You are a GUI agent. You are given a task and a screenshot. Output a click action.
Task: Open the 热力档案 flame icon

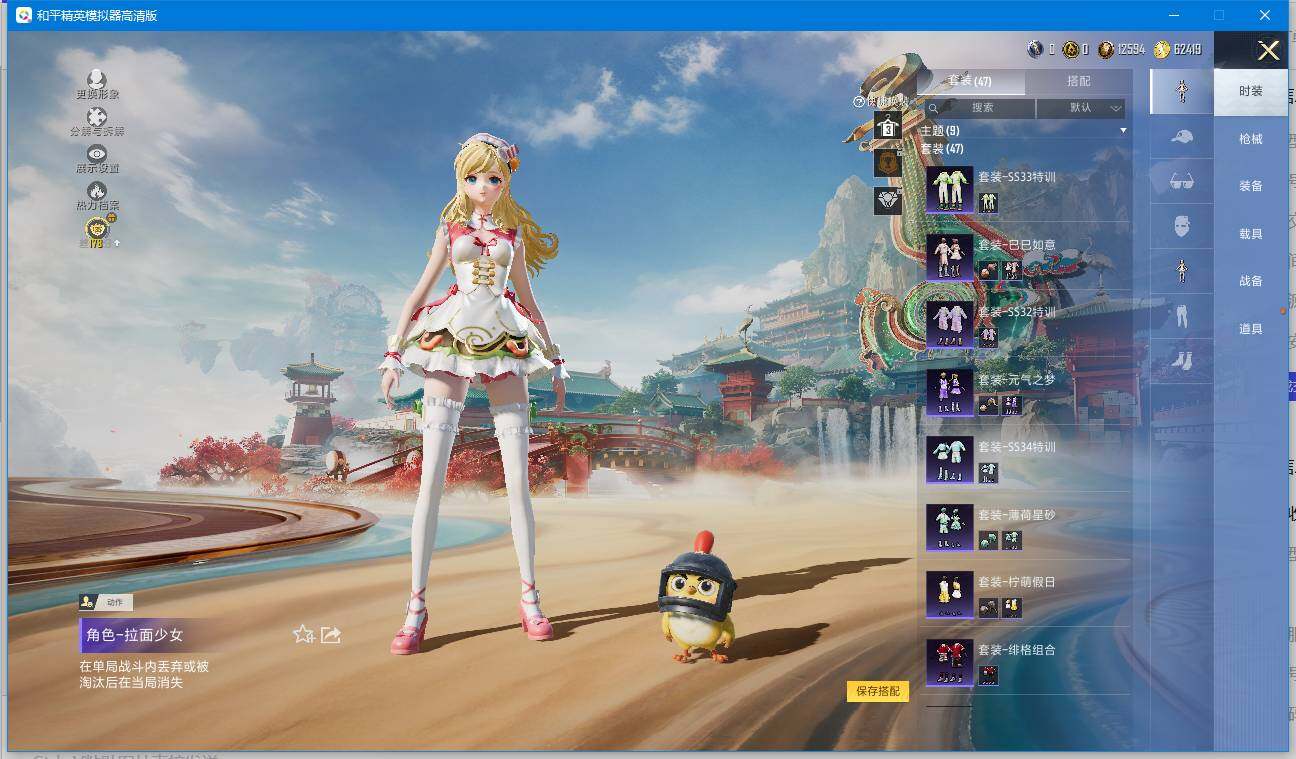click(97, 191)
